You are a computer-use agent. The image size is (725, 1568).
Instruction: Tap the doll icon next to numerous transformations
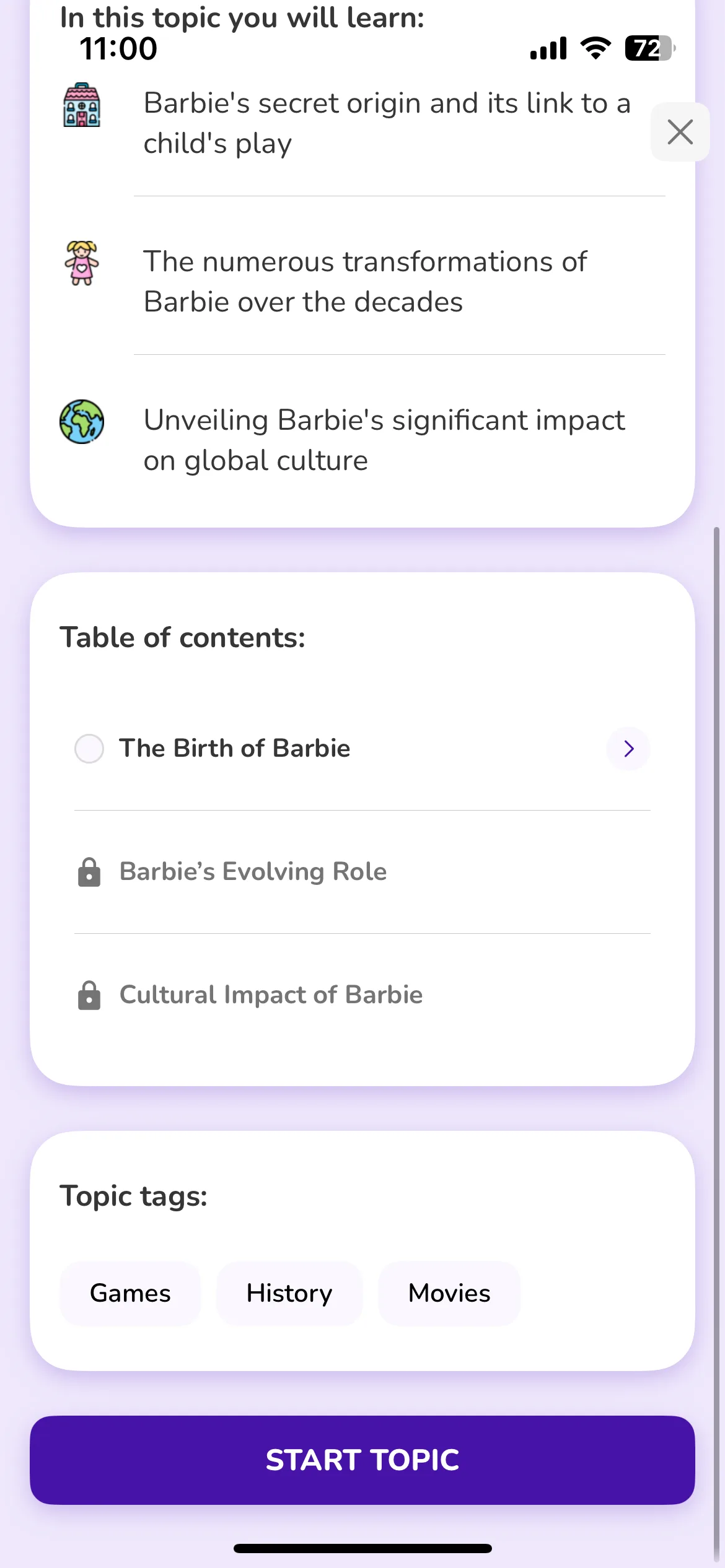point(82,263)
